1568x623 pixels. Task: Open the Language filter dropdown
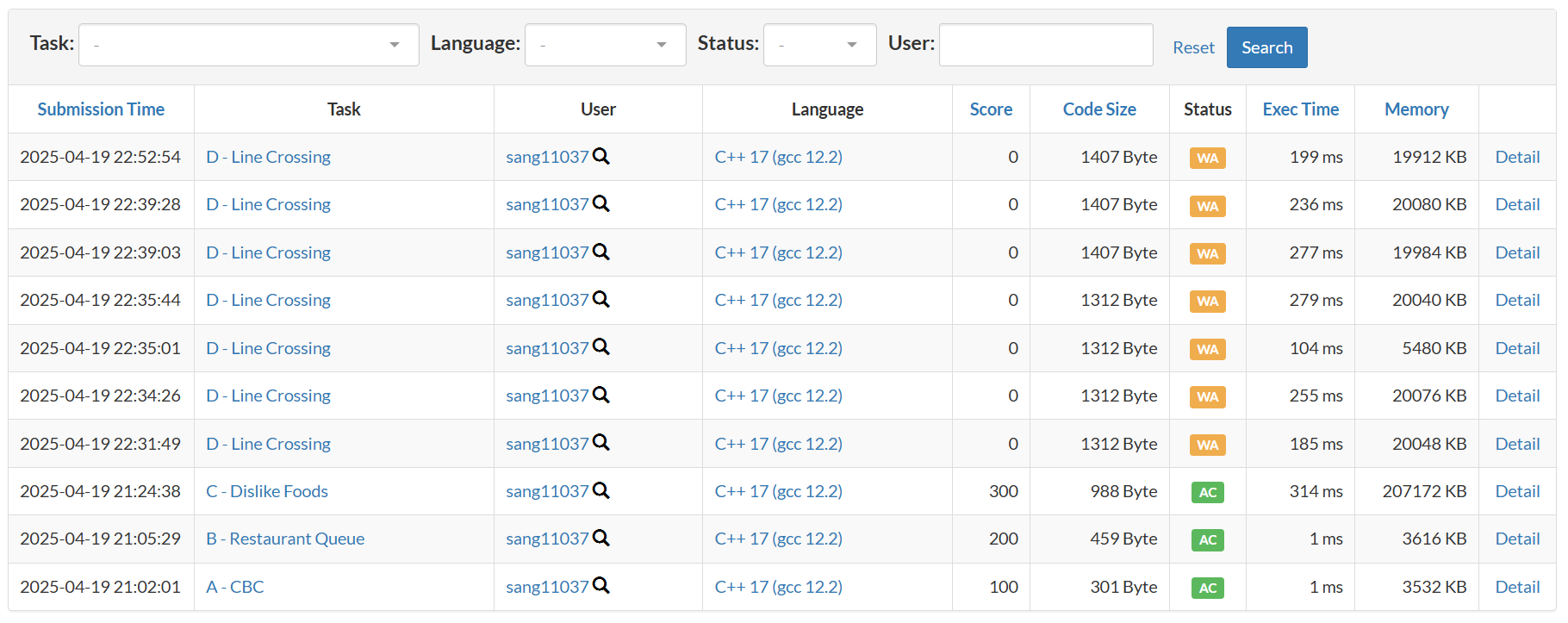tap(605, 45)
